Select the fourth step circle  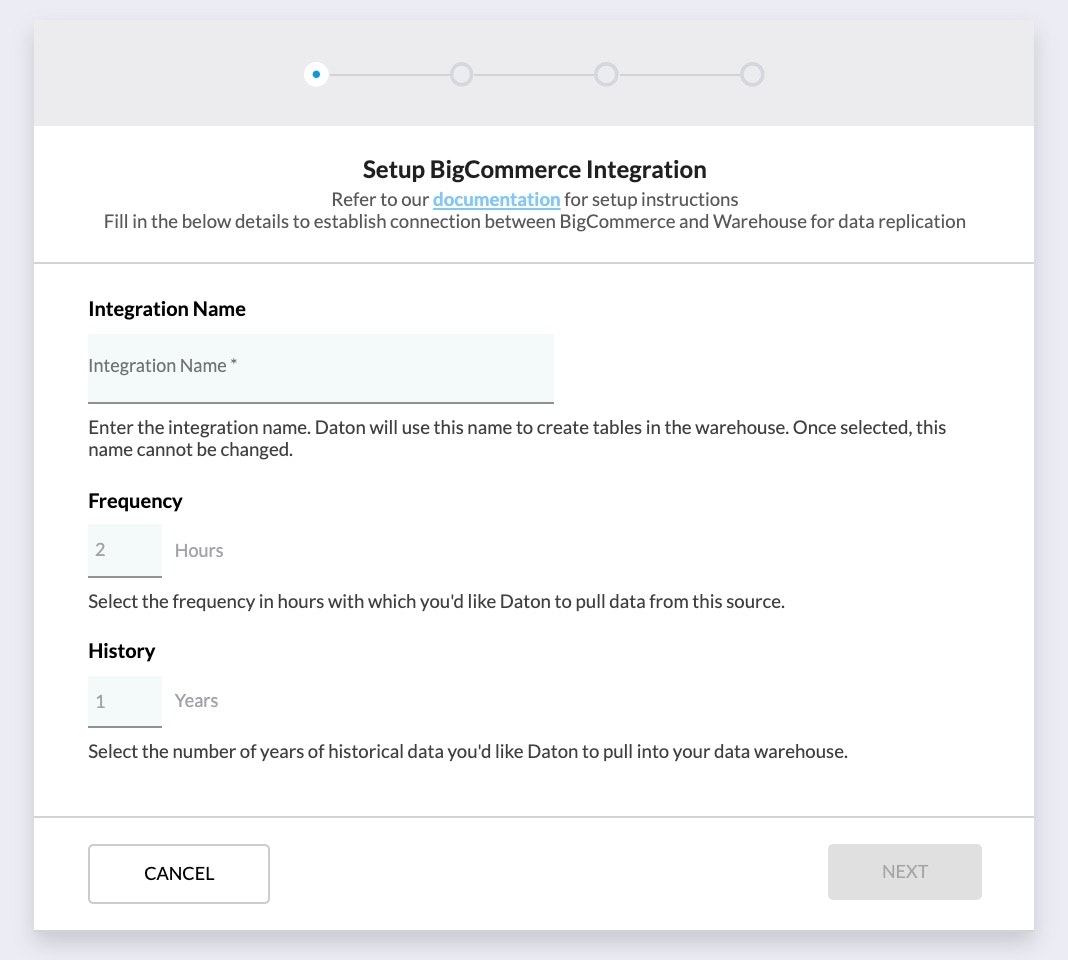click(752, 74)
